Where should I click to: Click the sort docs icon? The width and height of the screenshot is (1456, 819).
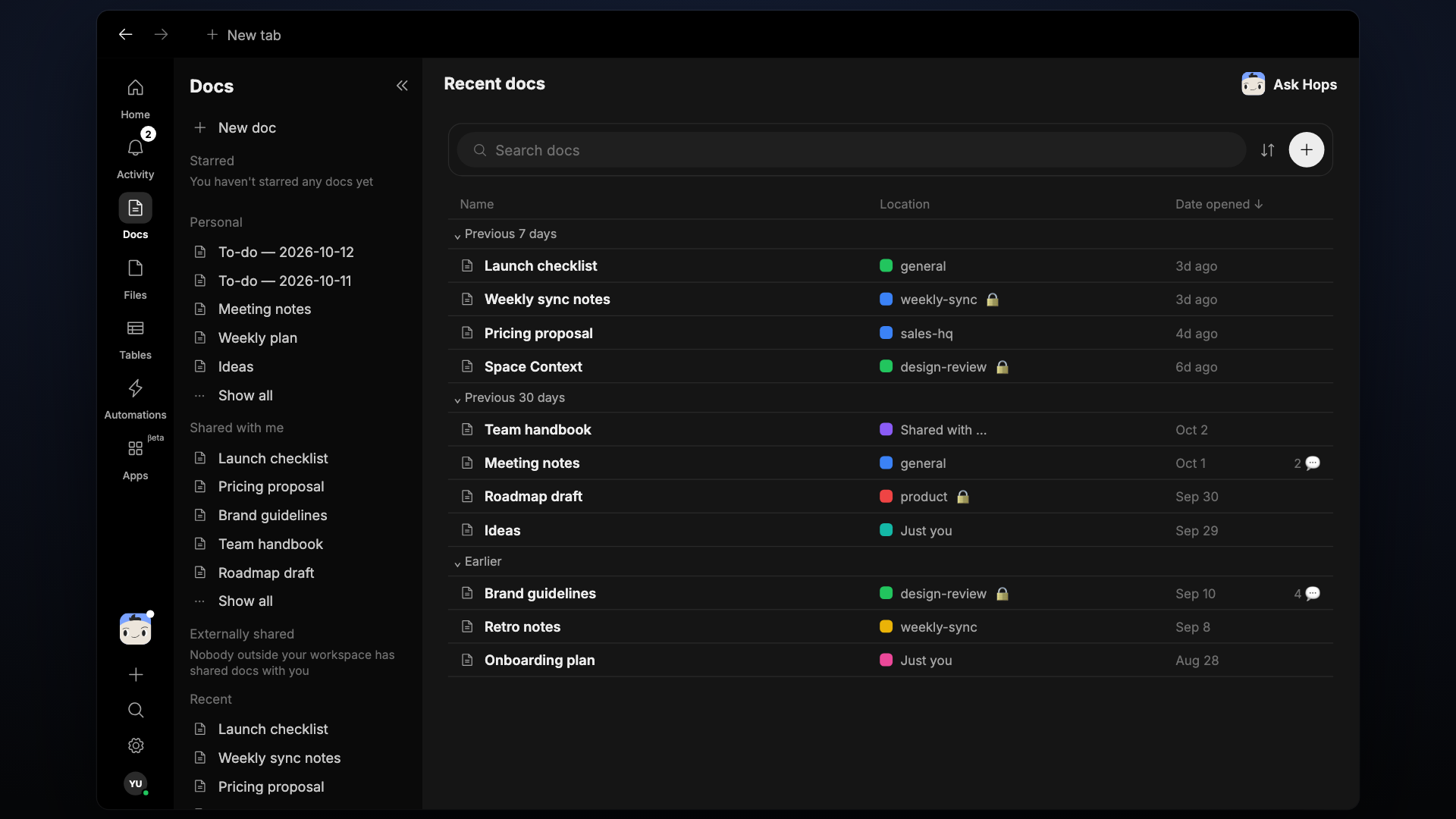pos(1267,150)
